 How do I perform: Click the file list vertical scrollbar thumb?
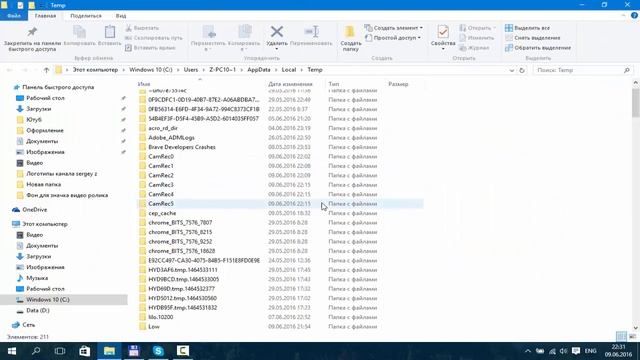point(636,102)
